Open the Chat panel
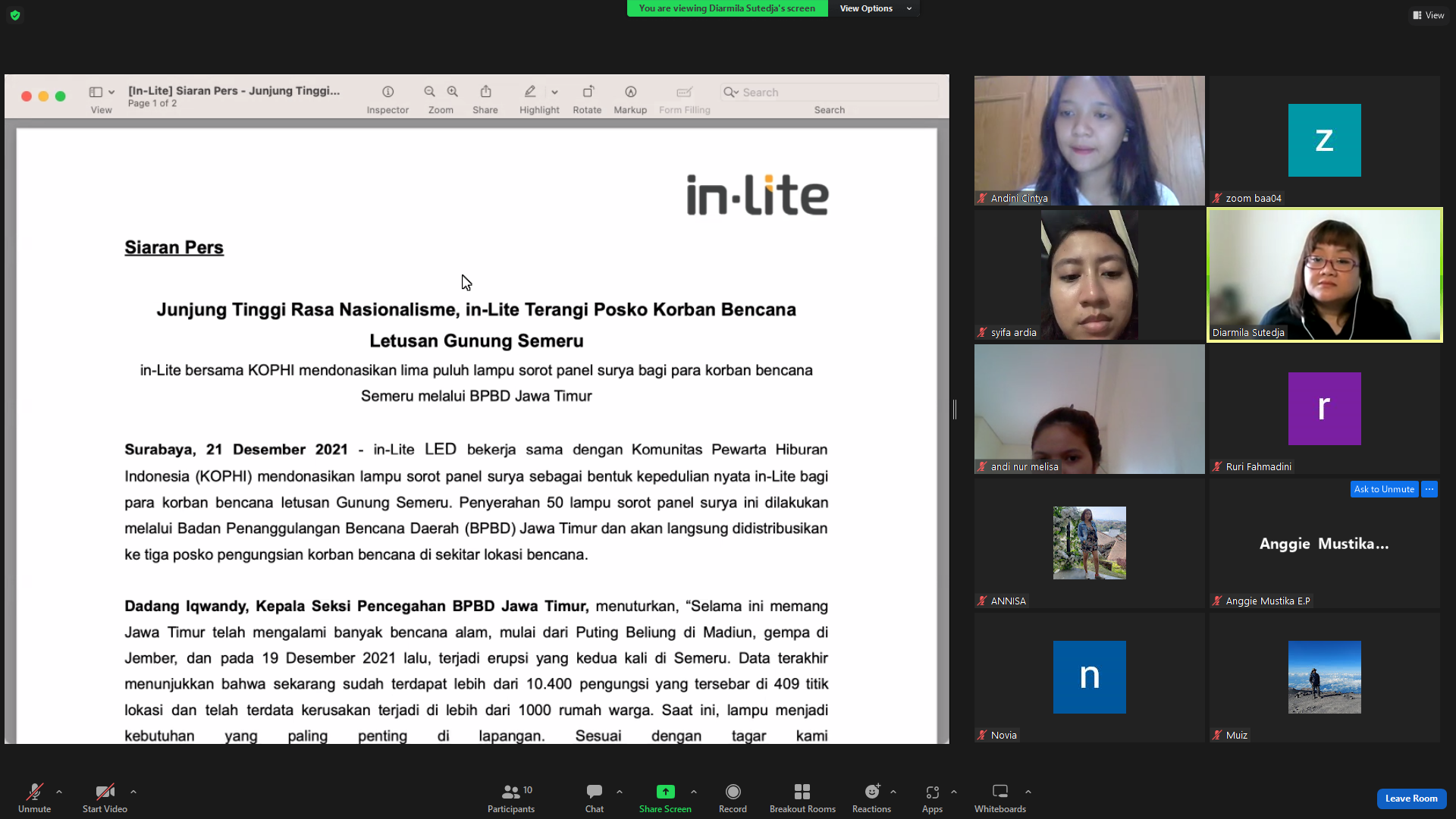The image size is (1456, 819). [595, 798]
